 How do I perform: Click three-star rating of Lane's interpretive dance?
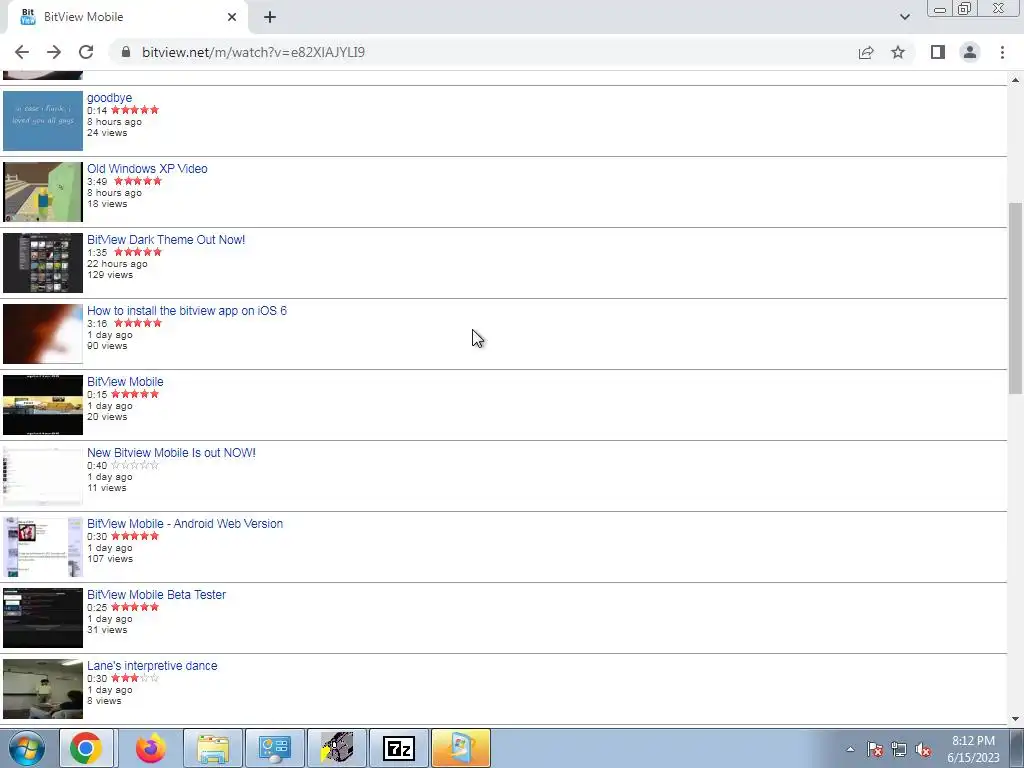point(135,678)
